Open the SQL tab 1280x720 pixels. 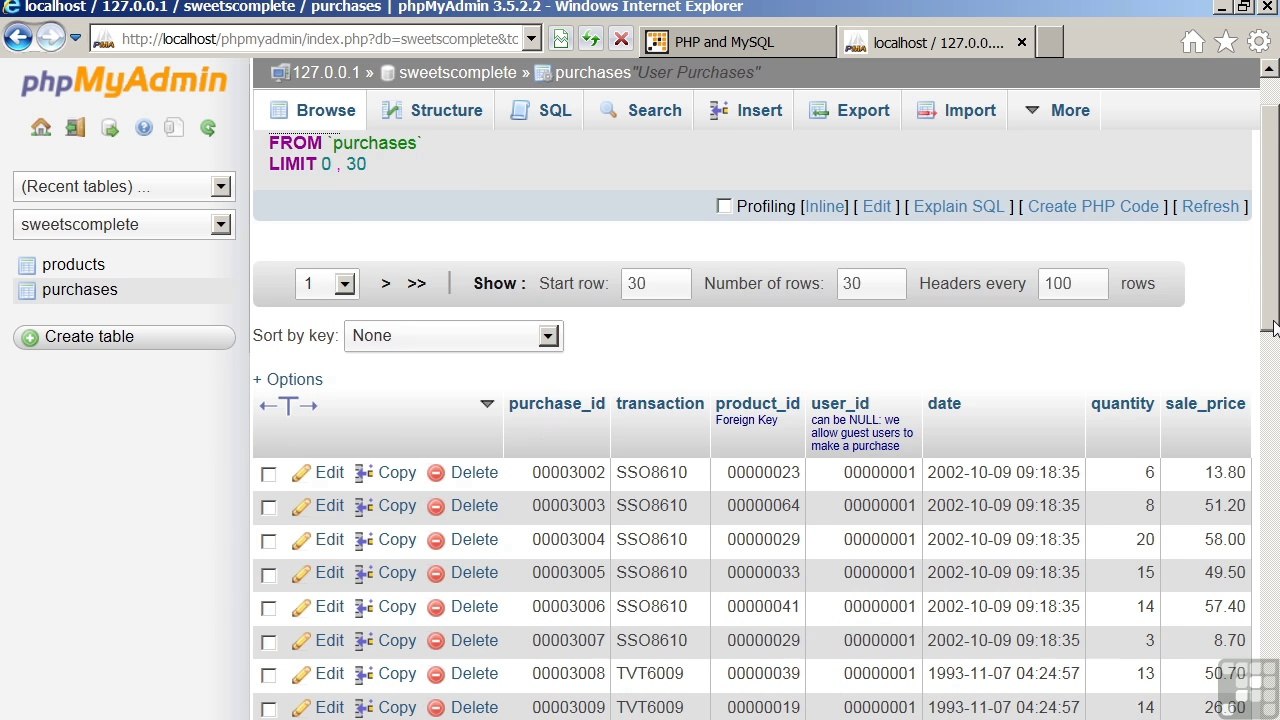[540, 110]
